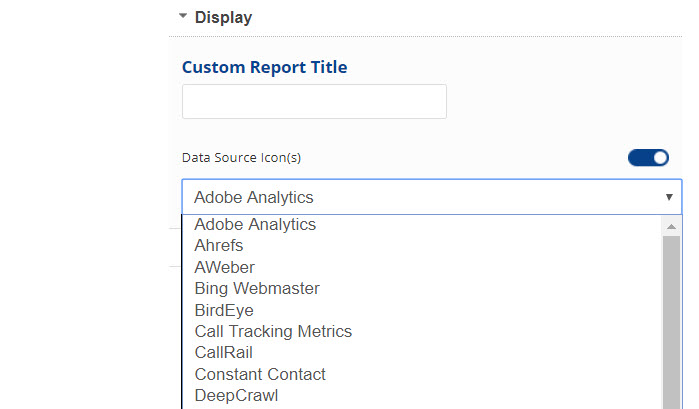Choose the BirdEye data source
This screenshot has width=699, height=409.
point(224,310)
